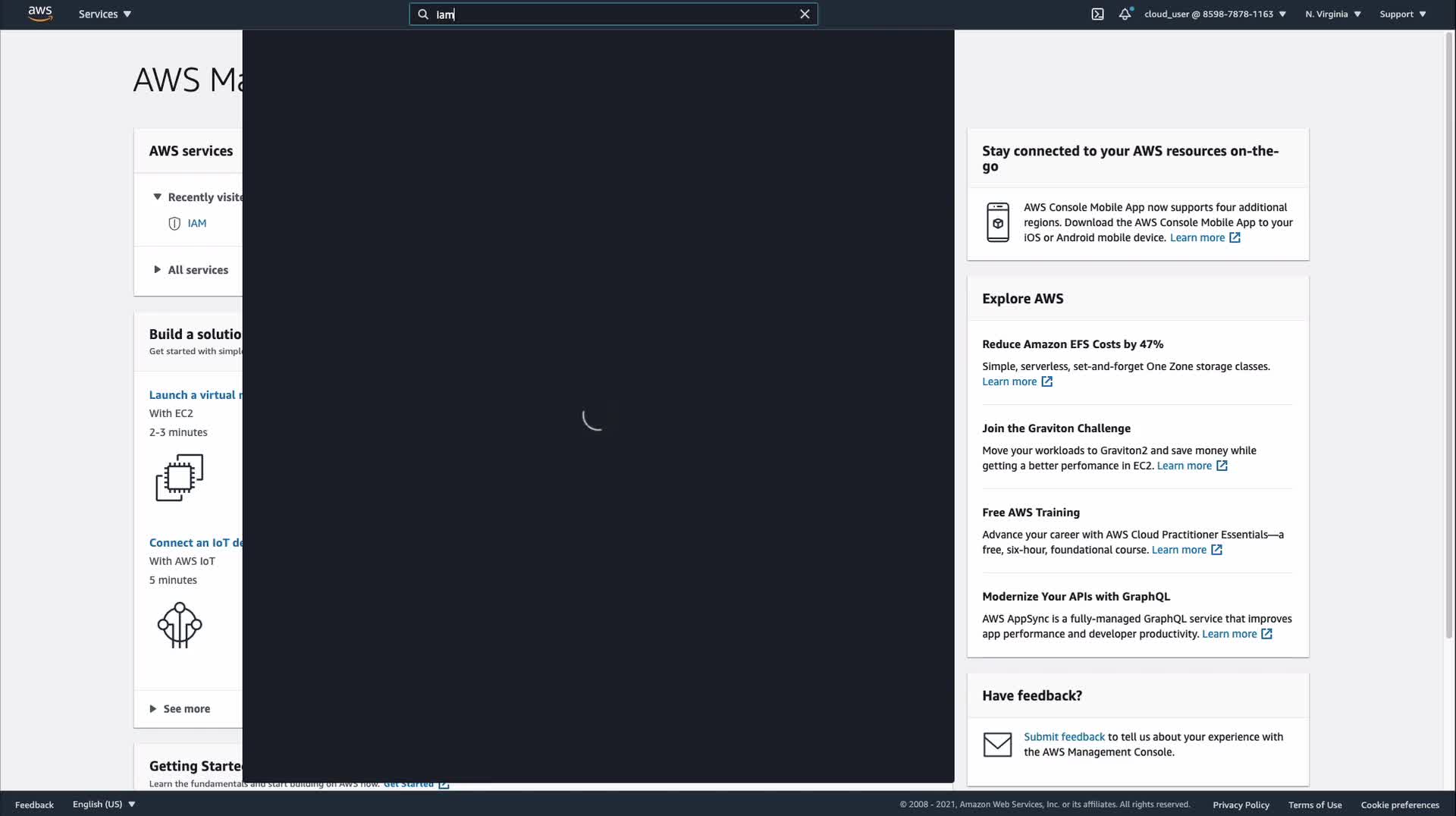Image resolution: width=1456 pixels, height=816 pixels.
Task: Open the Connect an IoT device link
Action: click(x=196, y=542)
